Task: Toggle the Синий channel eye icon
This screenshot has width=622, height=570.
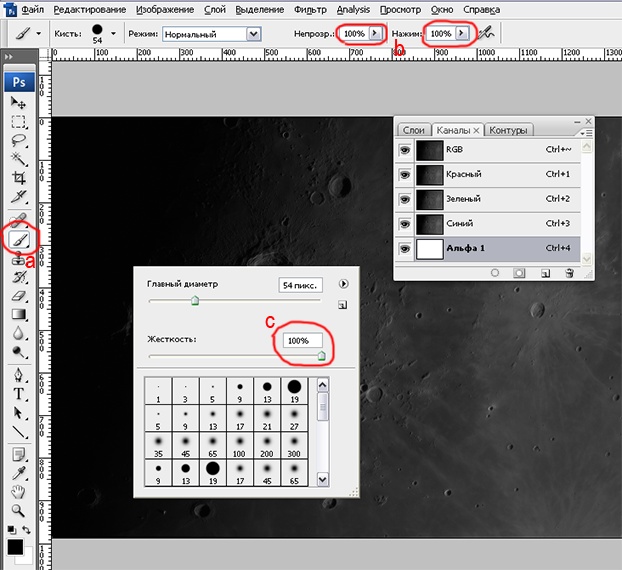Action: pyautogui.click(x=405, y=223)
